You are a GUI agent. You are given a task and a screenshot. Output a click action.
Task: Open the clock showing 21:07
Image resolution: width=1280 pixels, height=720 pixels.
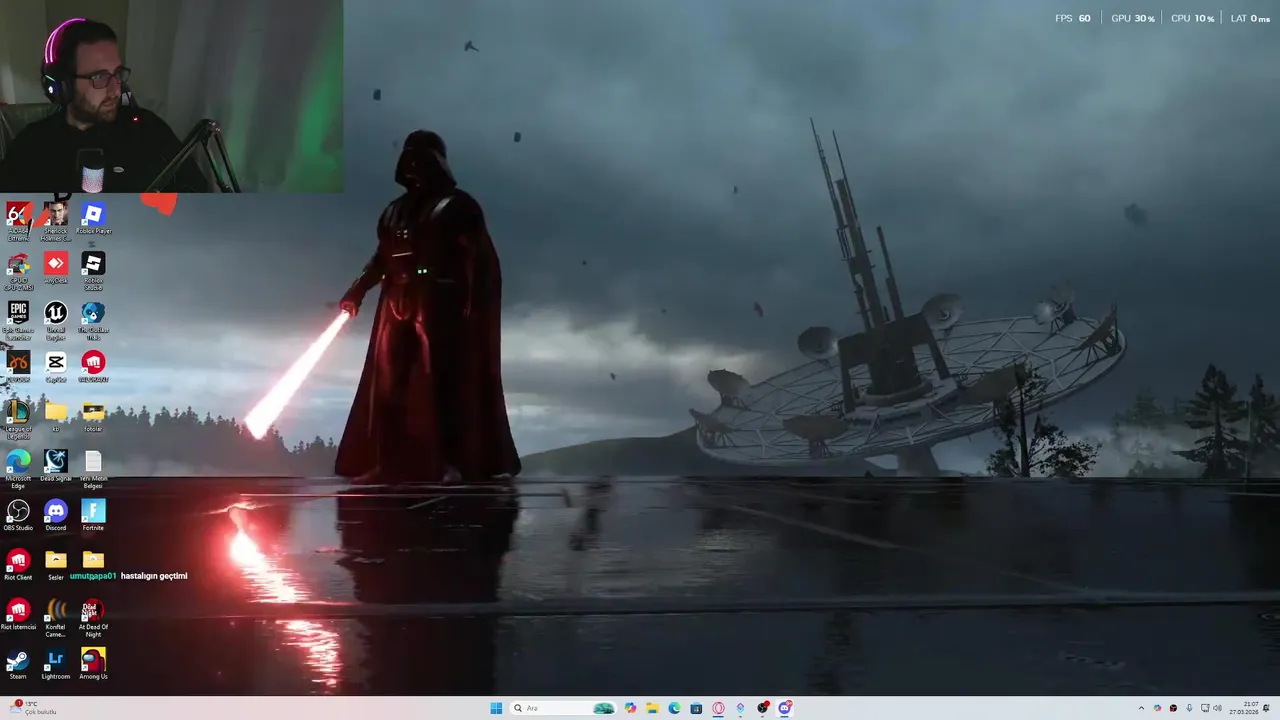click(x=1245, y=708)
